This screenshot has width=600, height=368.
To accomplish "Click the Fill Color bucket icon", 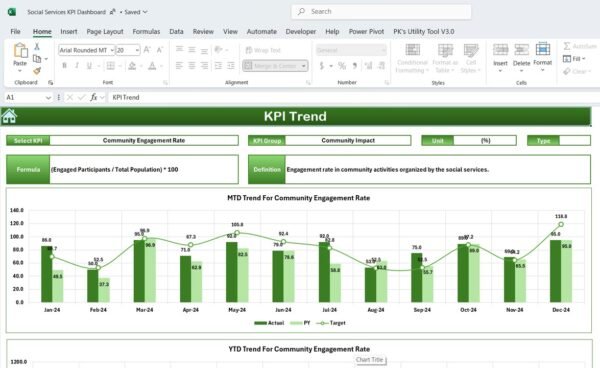I will [132, 66].
